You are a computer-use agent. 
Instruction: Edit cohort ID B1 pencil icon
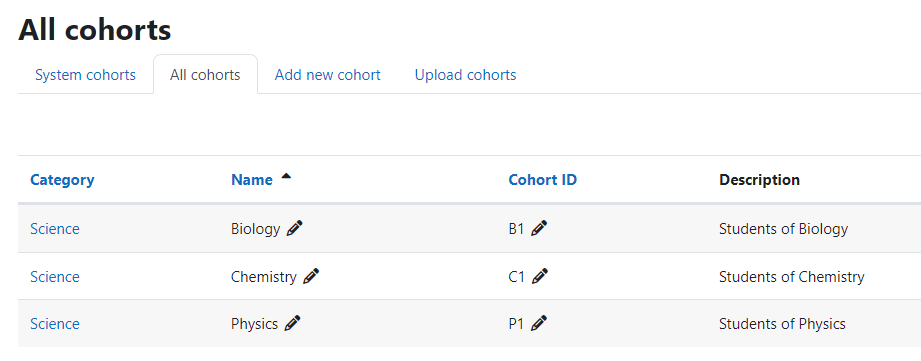click(539, 228)
